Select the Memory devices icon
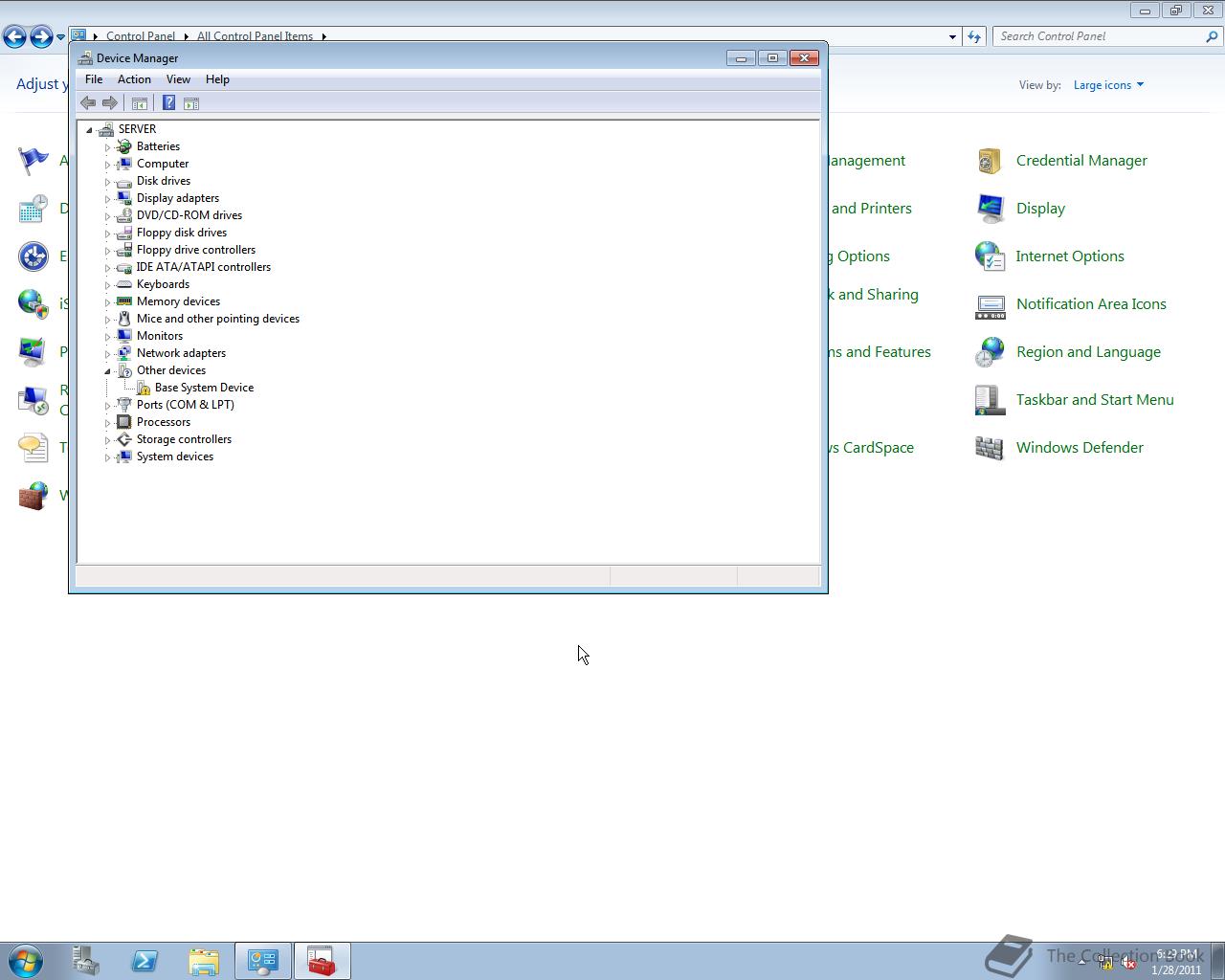The width and height of the screenshot is (1225, 980). pos(123,301)
